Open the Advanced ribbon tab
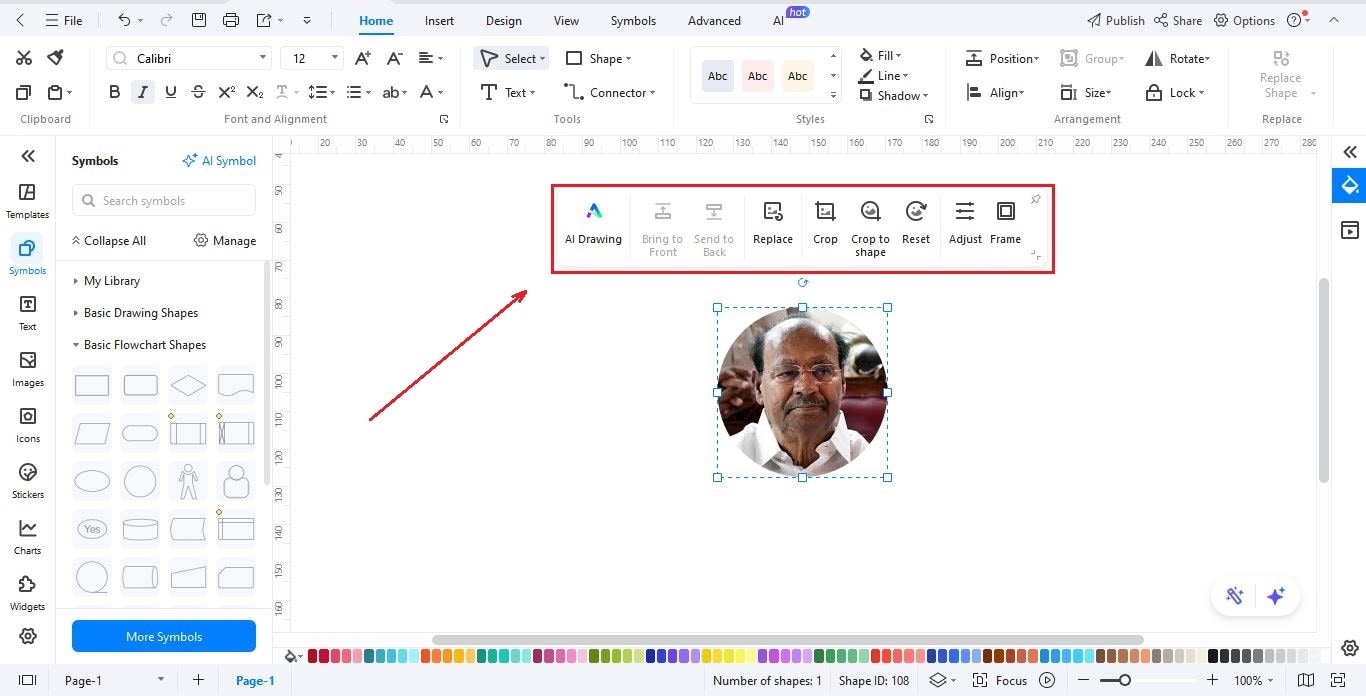Screen dimensions: 1366x696 point(713,20)
